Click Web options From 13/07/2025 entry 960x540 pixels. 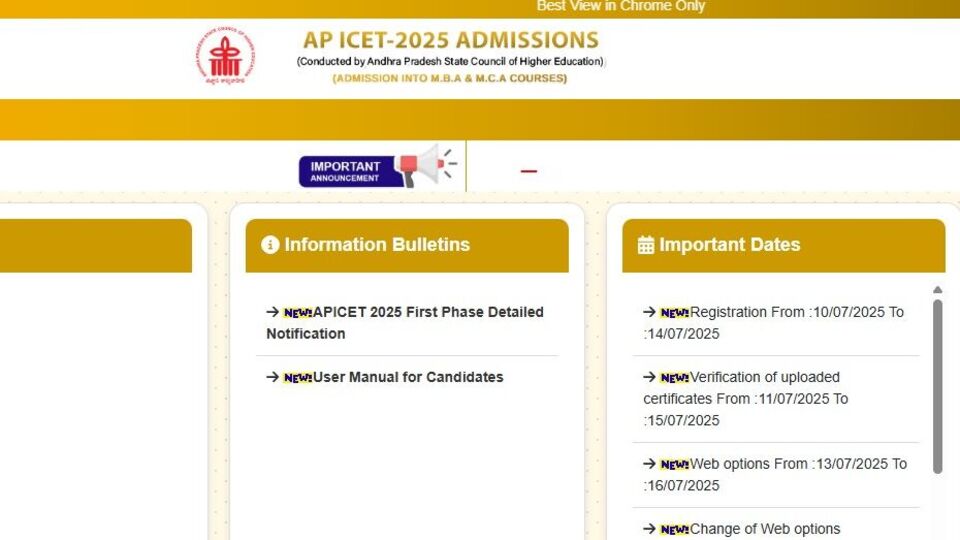775,474
